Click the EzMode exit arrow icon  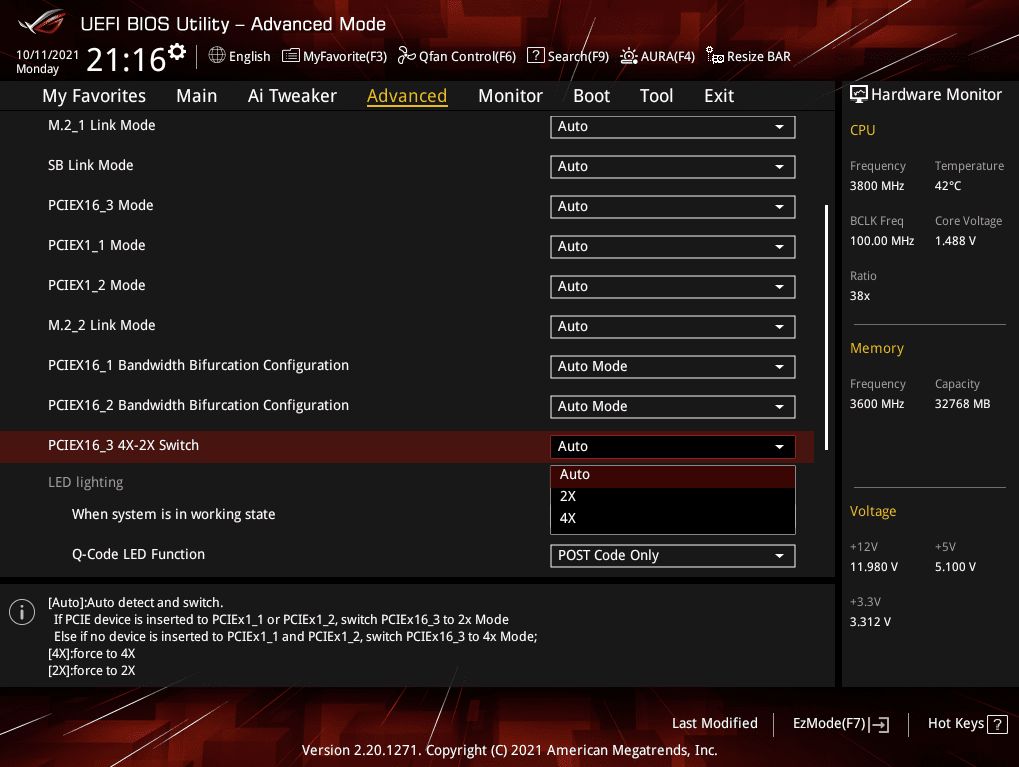click(879, 724)
